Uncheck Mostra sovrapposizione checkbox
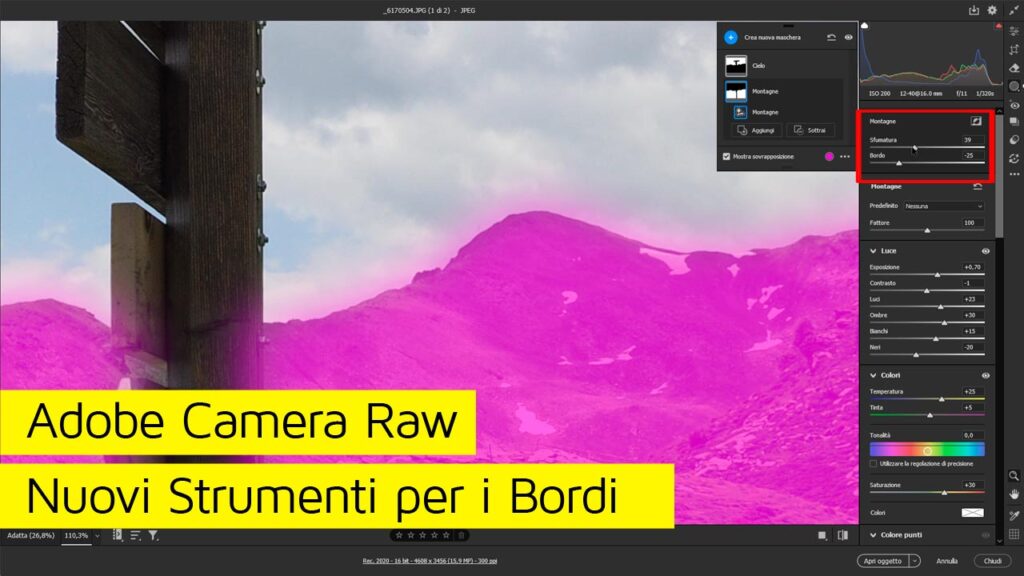 726,157
